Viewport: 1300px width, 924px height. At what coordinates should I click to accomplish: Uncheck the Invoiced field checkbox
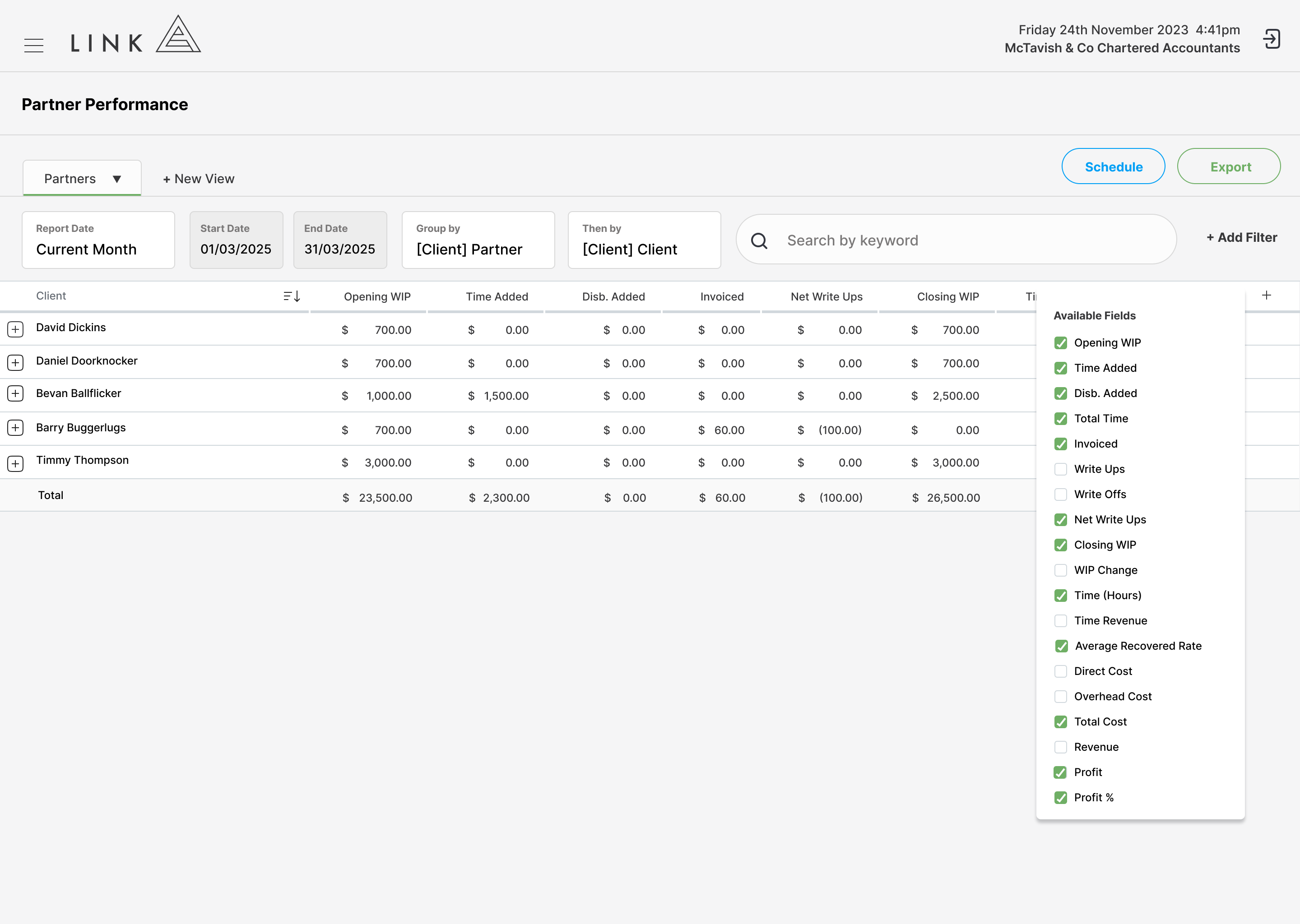[1060, 444]
